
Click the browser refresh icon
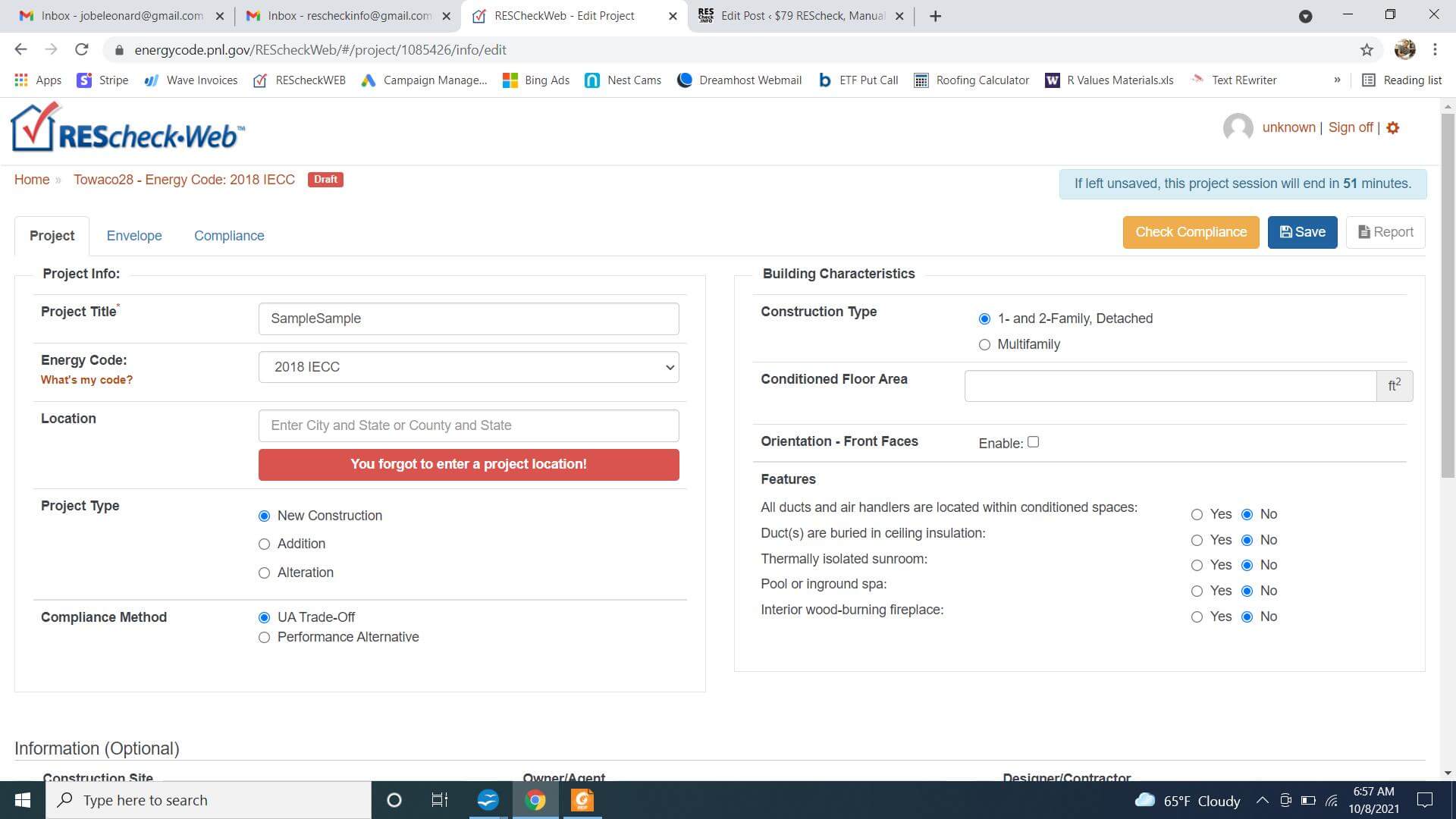click(x=83, y=49)
